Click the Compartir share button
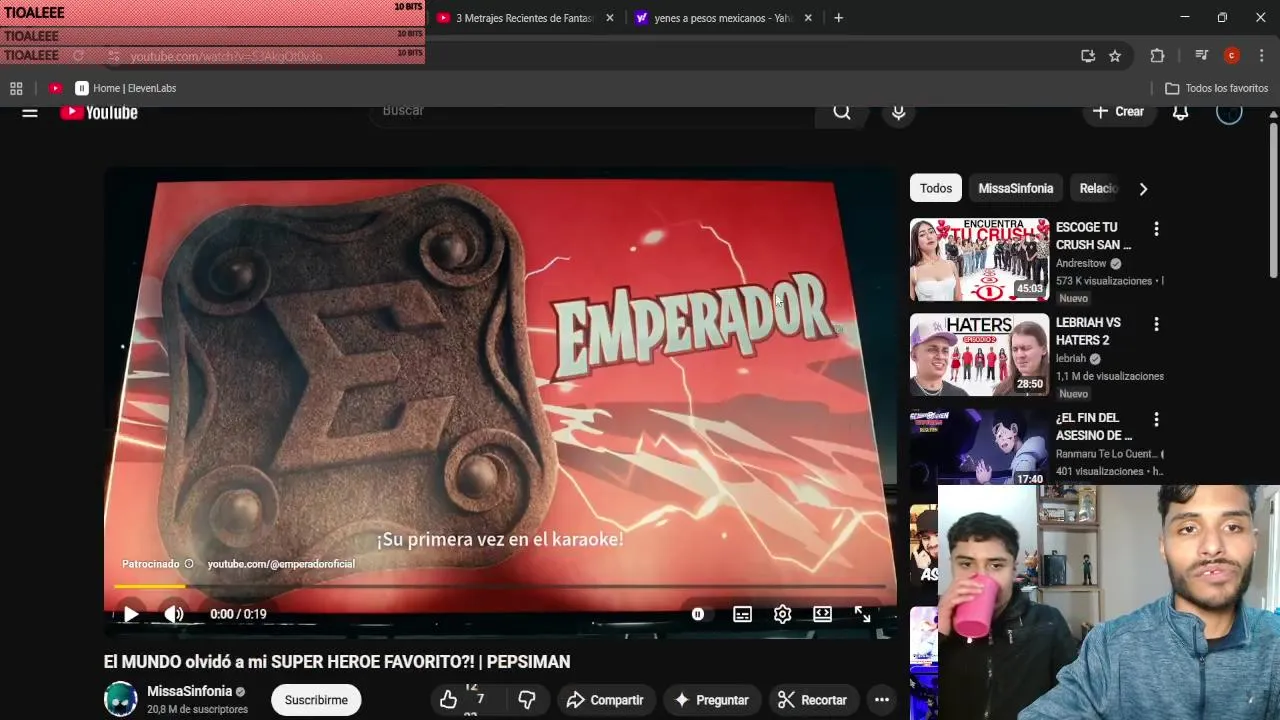Viewport: 1280px width, 720px height. coord(605,700)
